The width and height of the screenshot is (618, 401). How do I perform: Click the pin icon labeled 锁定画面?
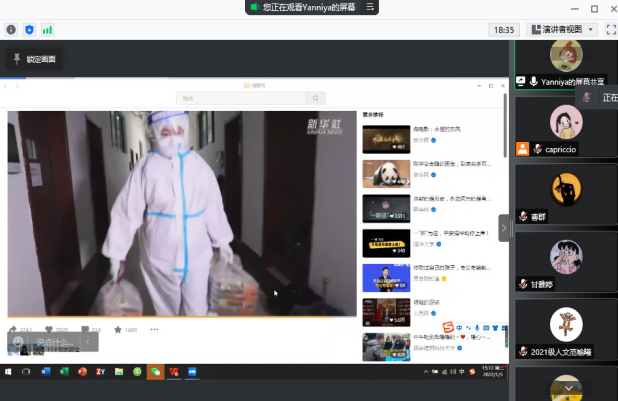pyautogui.click(x=17, y=59)
